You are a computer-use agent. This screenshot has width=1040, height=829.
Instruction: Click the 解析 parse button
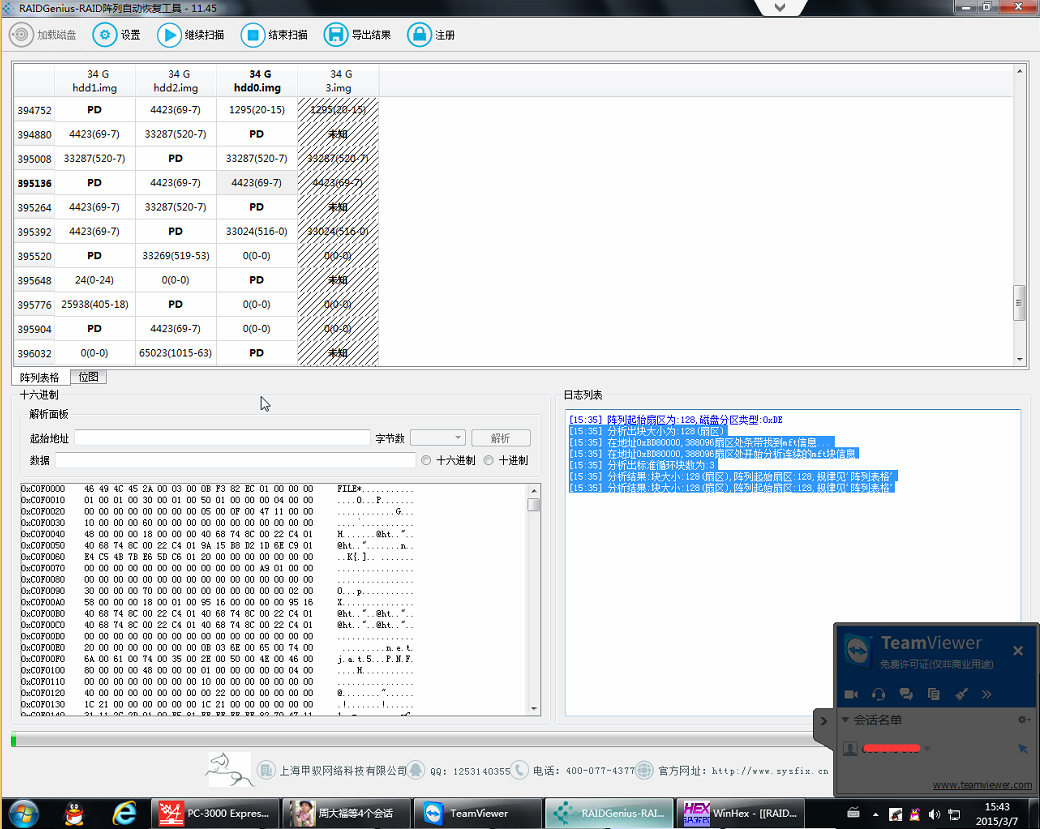pyautogui.click(x=501, y=438)
